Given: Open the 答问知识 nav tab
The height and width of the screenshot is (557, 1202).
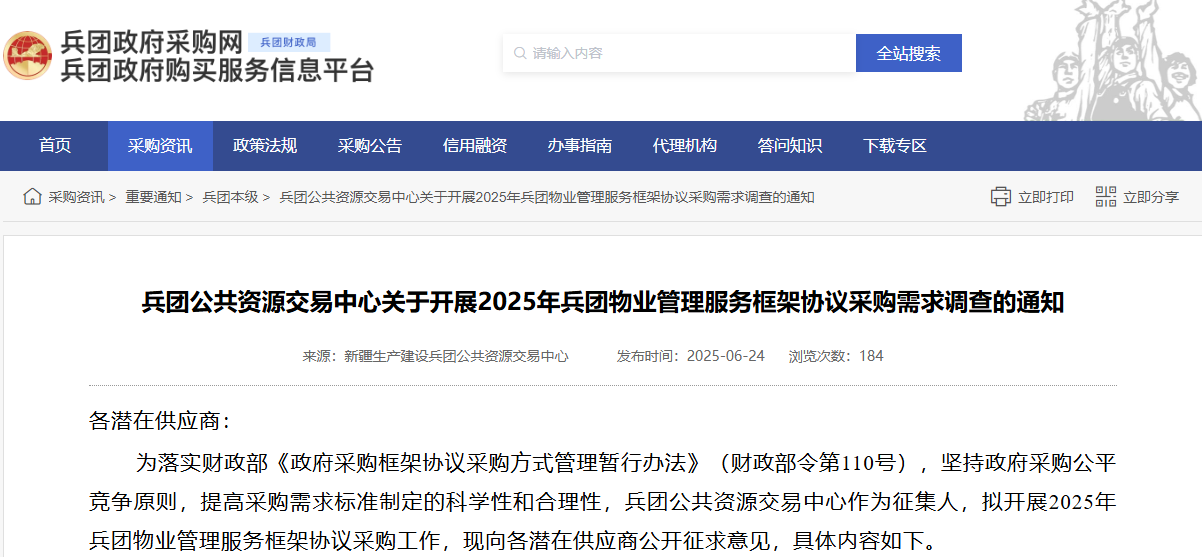Looking at the screenshot, I should [790, 146].
